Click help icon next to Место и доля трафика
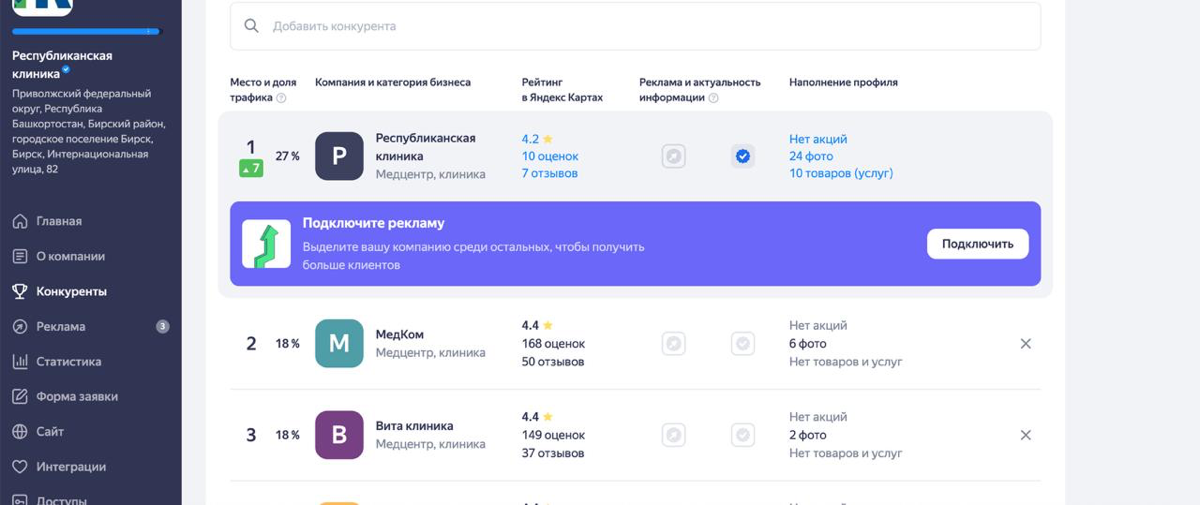The height and width of the screenshot is (505, 1200). pyautogui.click(x=281, y=98)
